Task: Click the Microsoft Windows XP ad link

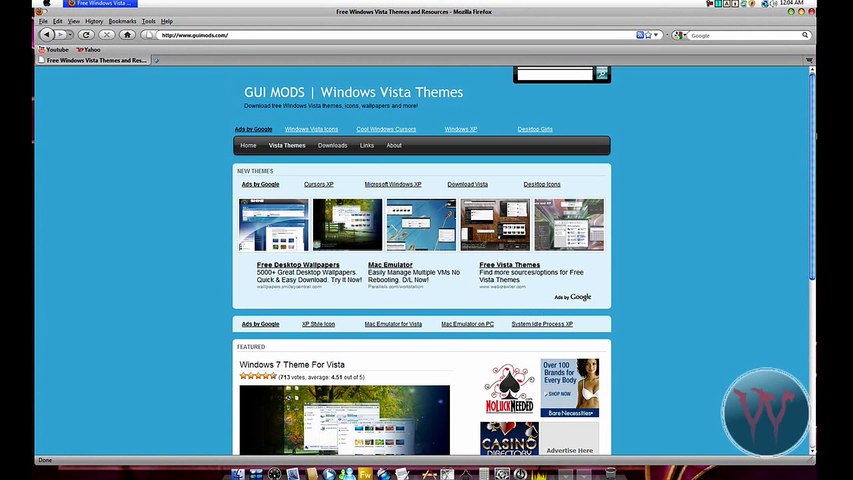Action: pyautogui.click(x=393, y=184)
